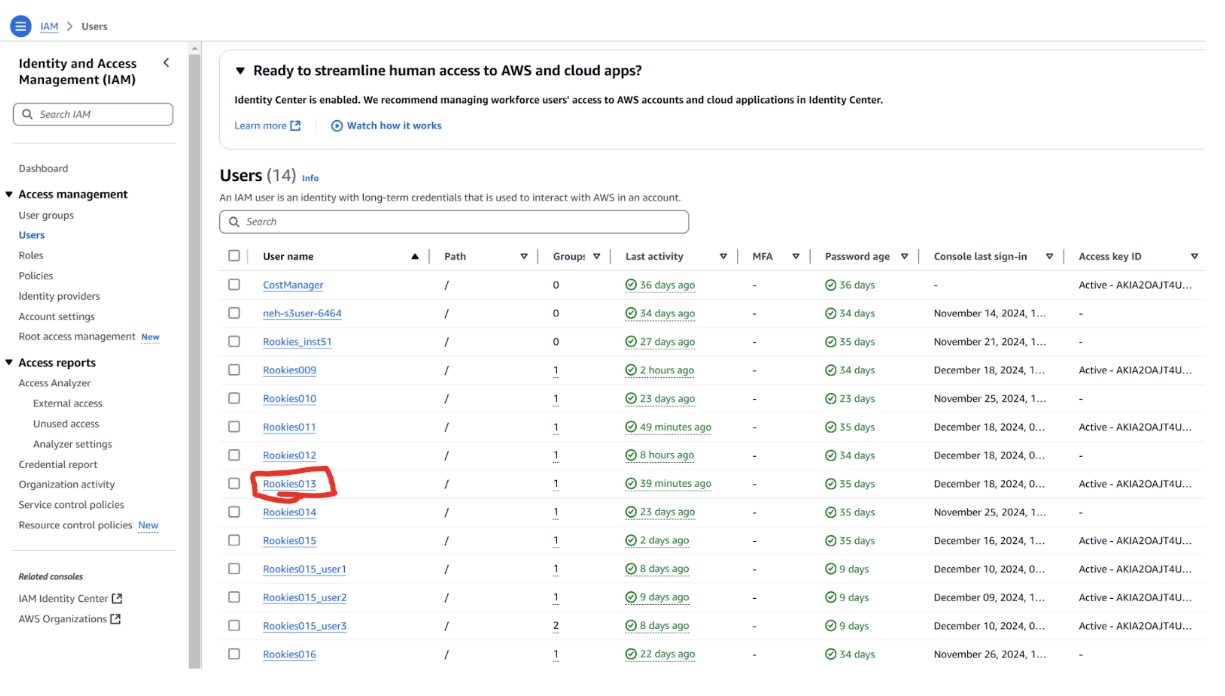Image resolution: width=1225 pixels, height=696 pixels.
Task: Open Account settings in the sidebar
Action: point(56,316)
